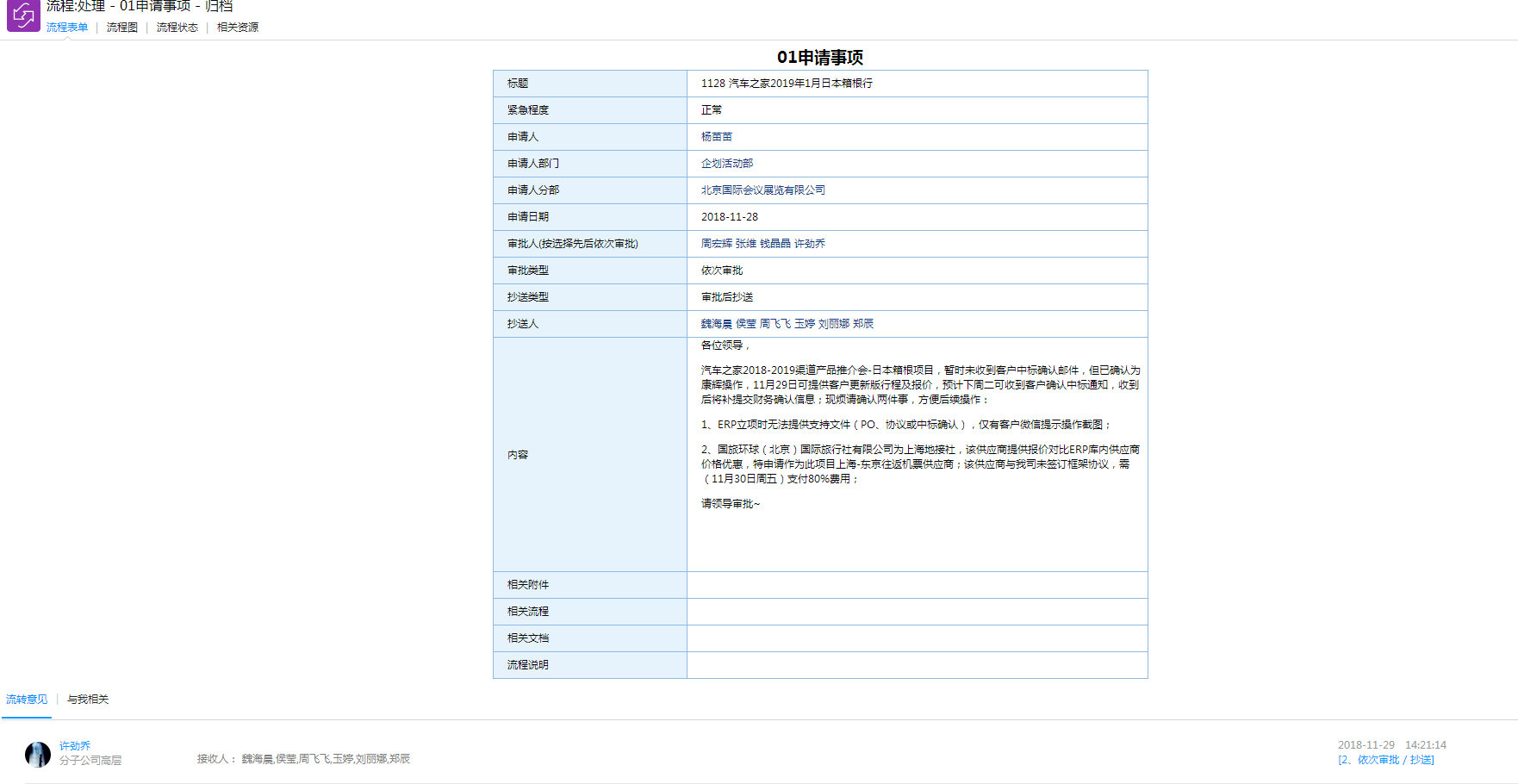Open the 流程状态 tab
The image size is (1518, 784).
tap(177, 28)
